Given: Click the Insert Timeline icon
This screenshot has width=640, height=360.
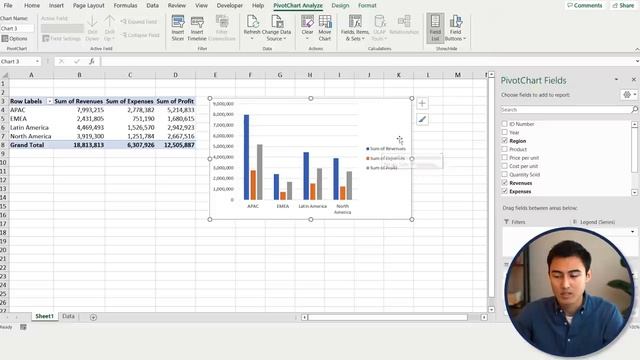Looking at the screenshot, I should pyautogui.click(x=197, y=27).
